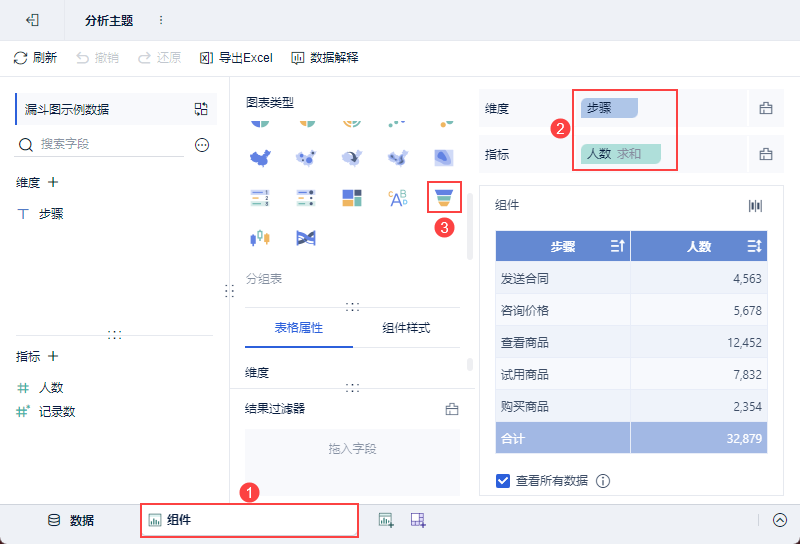Export data with 导出Excel
This screenshot has width=800, height=544.
[x=236, y=58]
